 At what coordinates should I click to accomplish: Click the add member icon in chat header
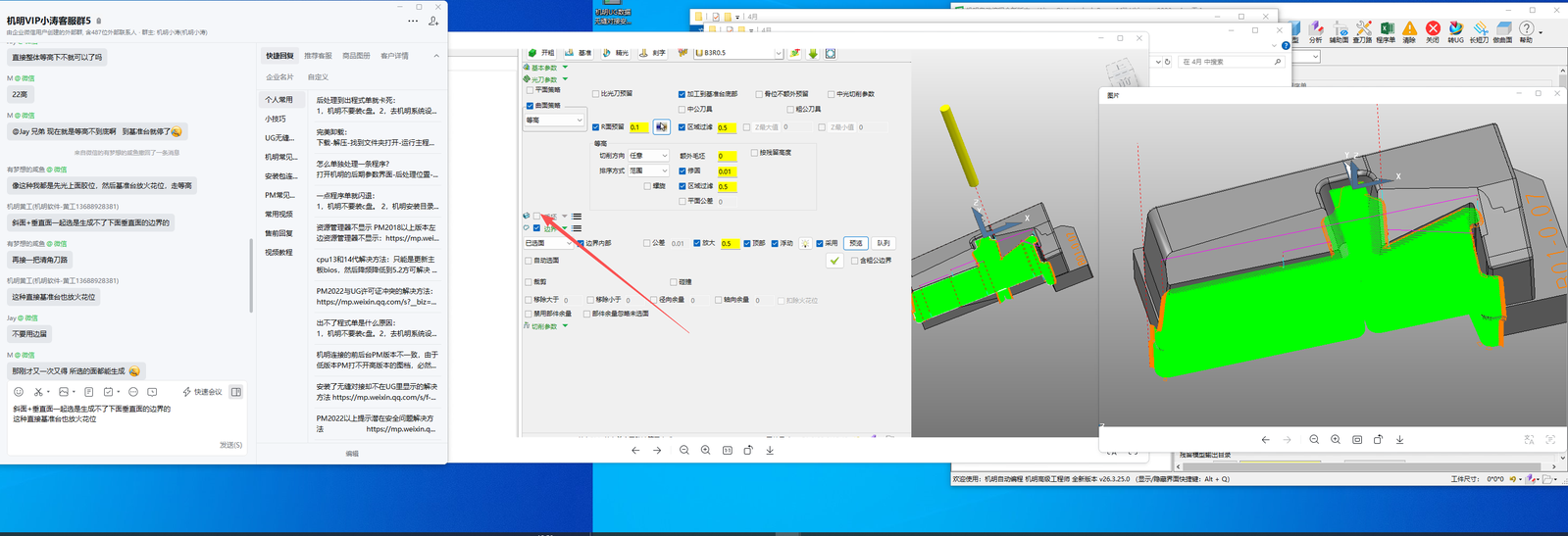pyautogui.click(x=433, y=21)
